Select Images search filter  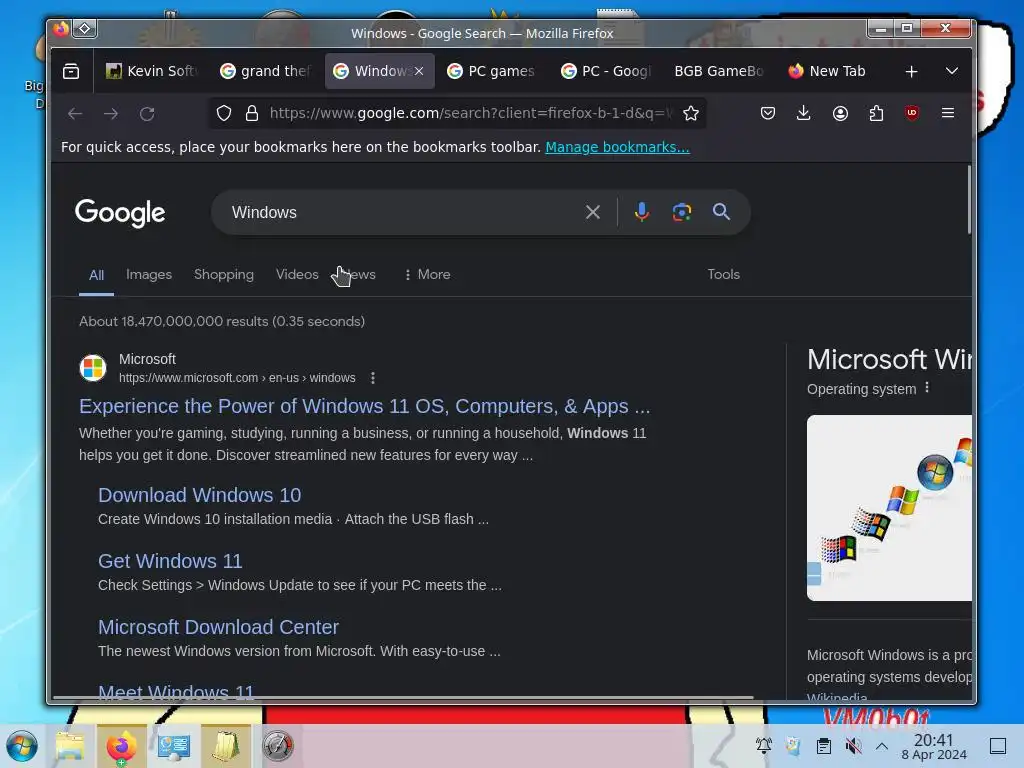click(x=149, y=275)
